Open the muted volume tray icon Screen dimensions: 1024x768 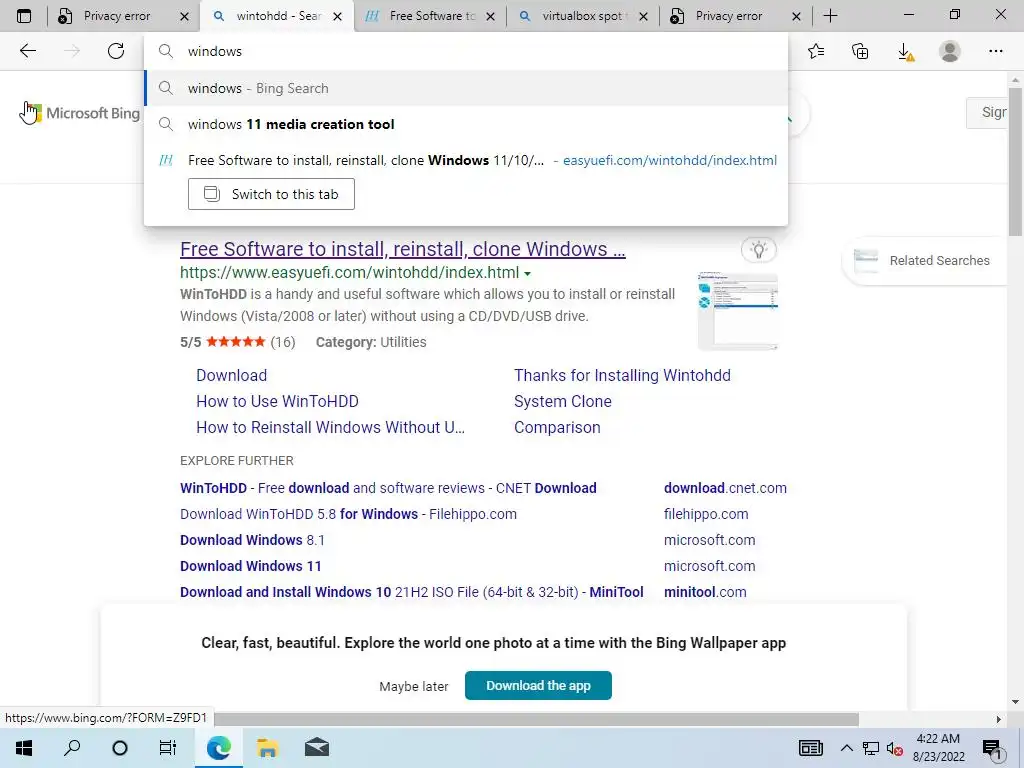click(x=894, y=748)
